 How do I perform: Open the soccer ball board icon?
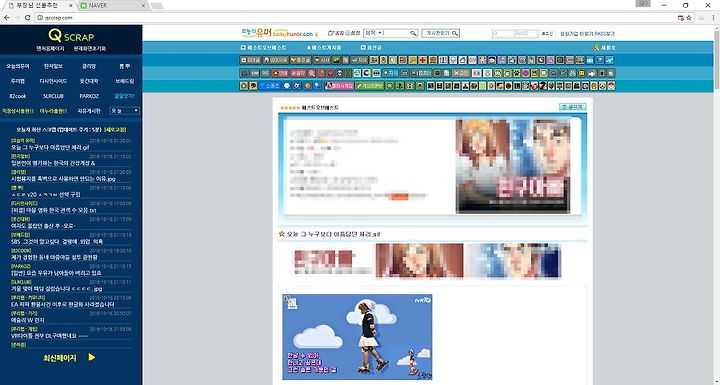pos(297,85)
